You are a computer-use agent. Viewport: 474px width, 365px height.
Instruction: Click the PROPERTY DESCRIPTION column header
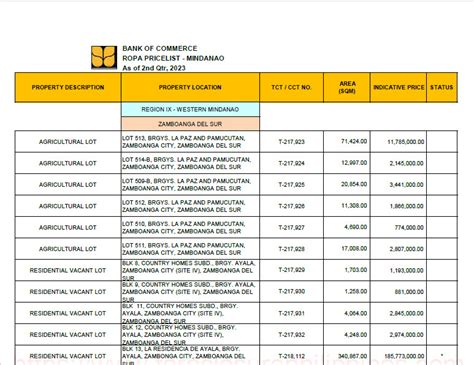point(68,87)
